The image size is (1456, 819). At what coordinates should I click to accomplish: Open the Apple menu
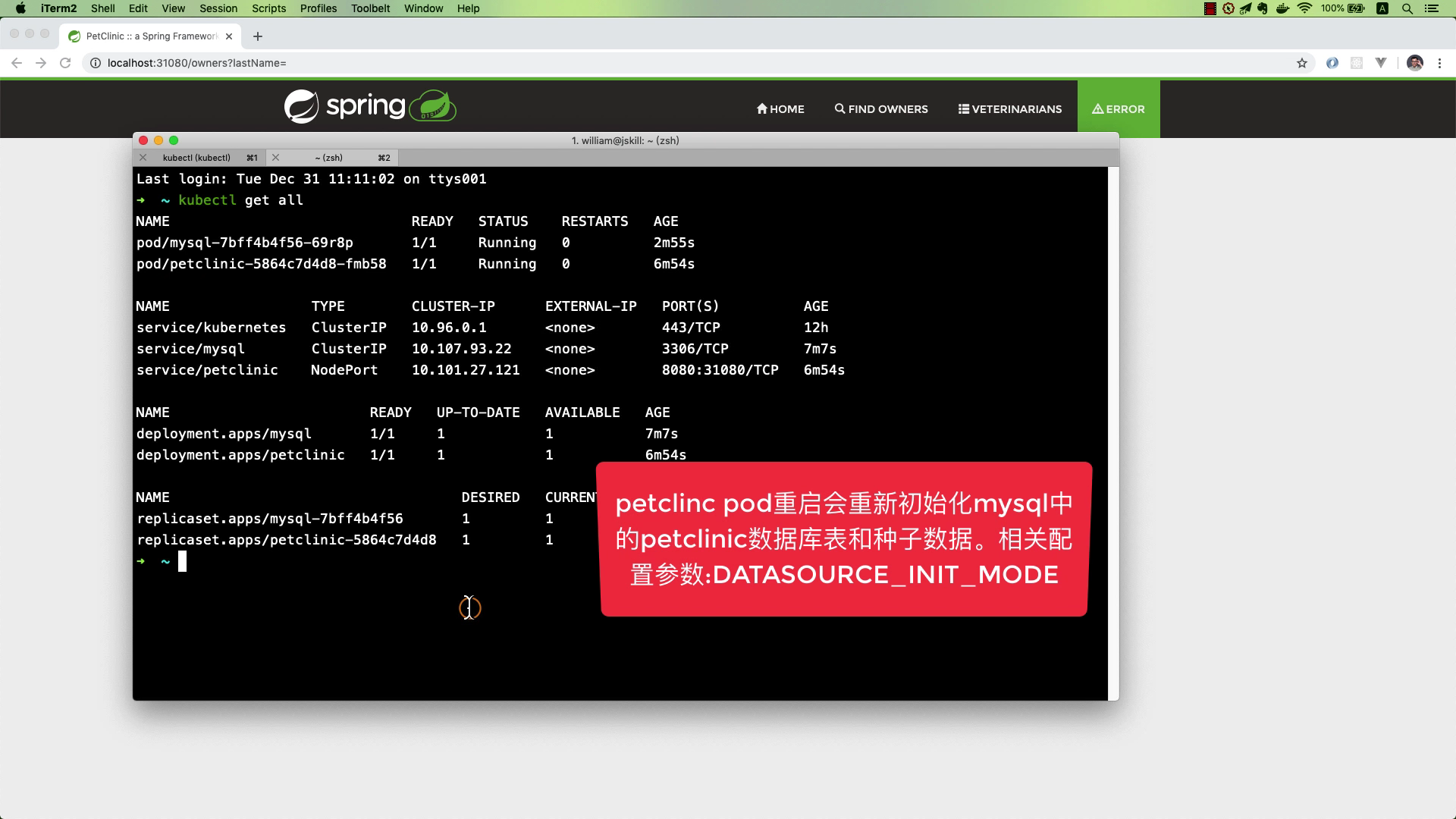point(20,8)
